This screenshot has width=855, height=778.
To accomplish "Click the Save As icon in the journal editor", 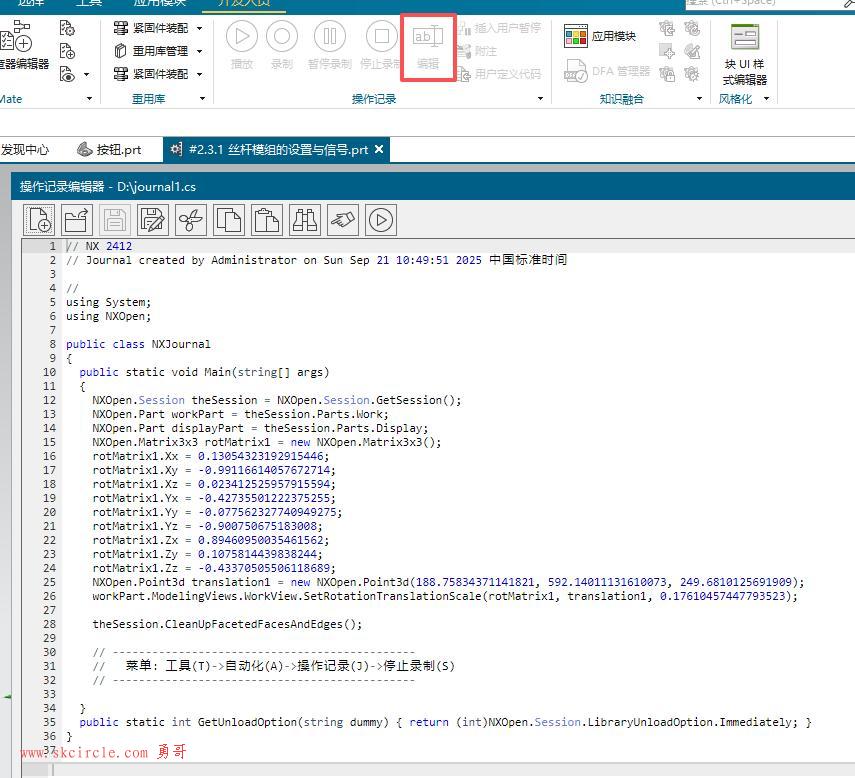I will [153, 219].
